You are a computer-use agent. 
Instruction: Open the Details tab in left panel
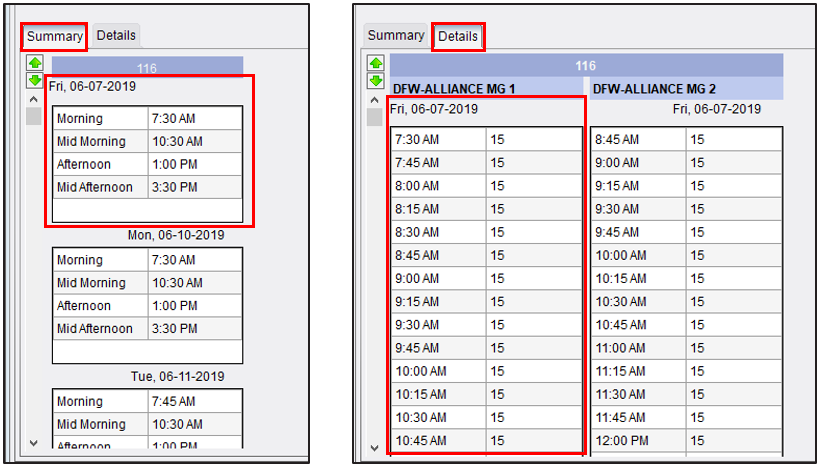coord(116,36)
